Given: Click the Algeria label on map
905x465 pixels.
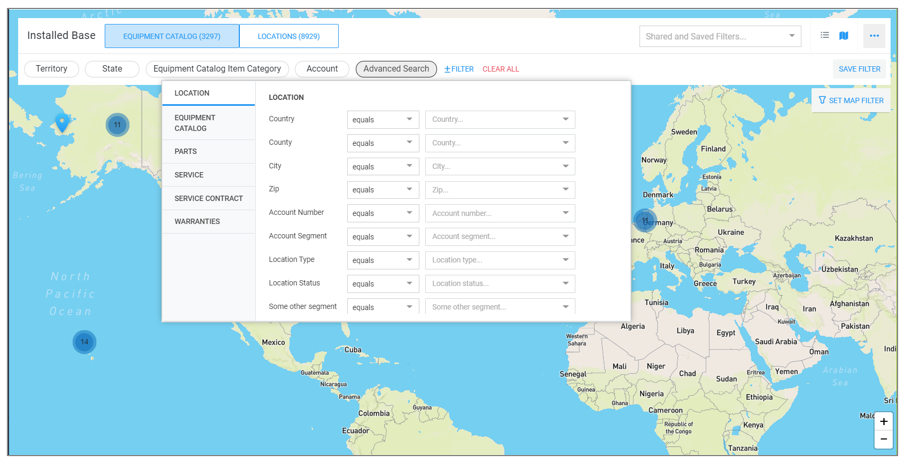Looking at the screenshot, I should (x=633, y=326).
